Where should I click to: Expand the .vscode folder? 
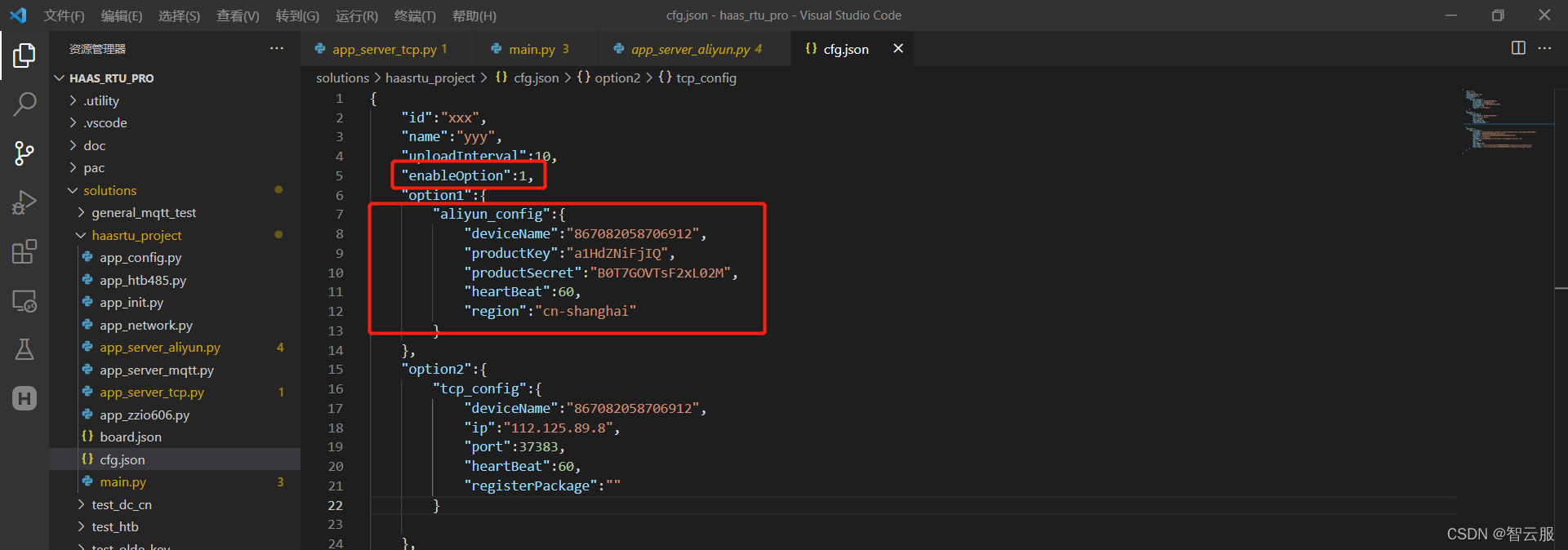175,122
